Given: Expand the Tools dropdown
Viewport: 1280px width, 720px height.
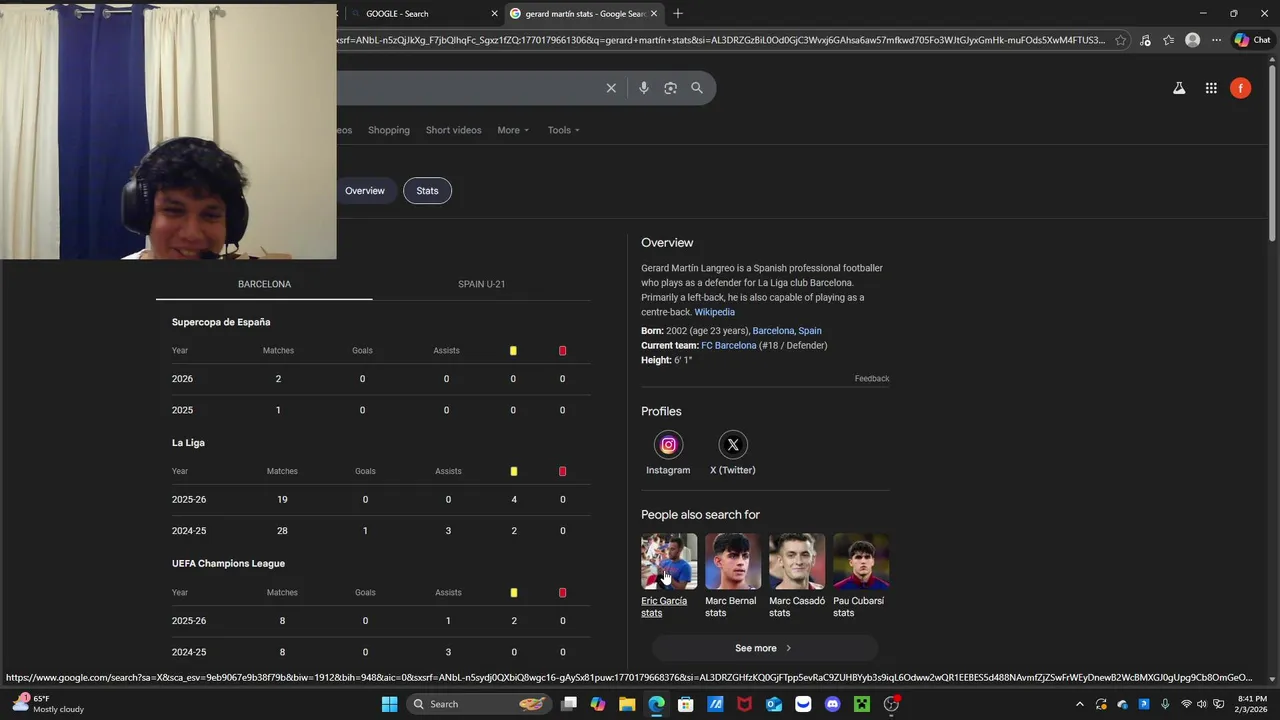Looking at the screenshot, I should 563,130.
